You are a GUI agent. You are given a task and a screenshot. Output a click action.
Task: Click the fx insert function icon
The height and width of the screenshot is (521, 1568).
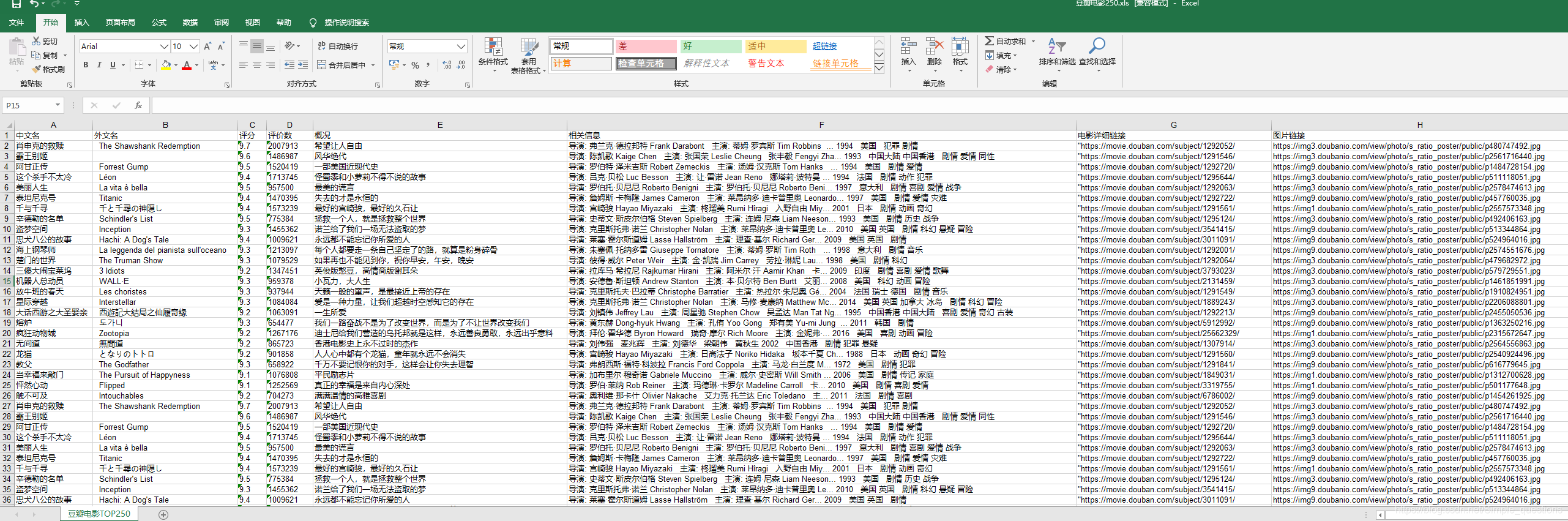[x=138, y=105]
